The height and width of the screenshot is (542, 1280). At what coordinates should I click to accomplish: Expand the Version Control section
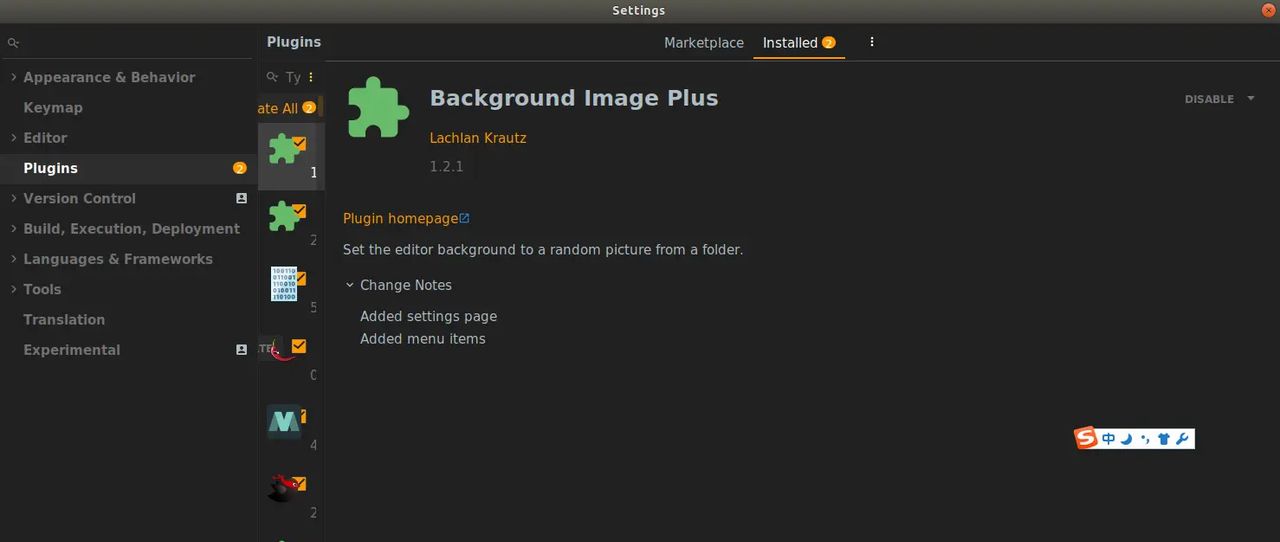[x=13, y=198]
